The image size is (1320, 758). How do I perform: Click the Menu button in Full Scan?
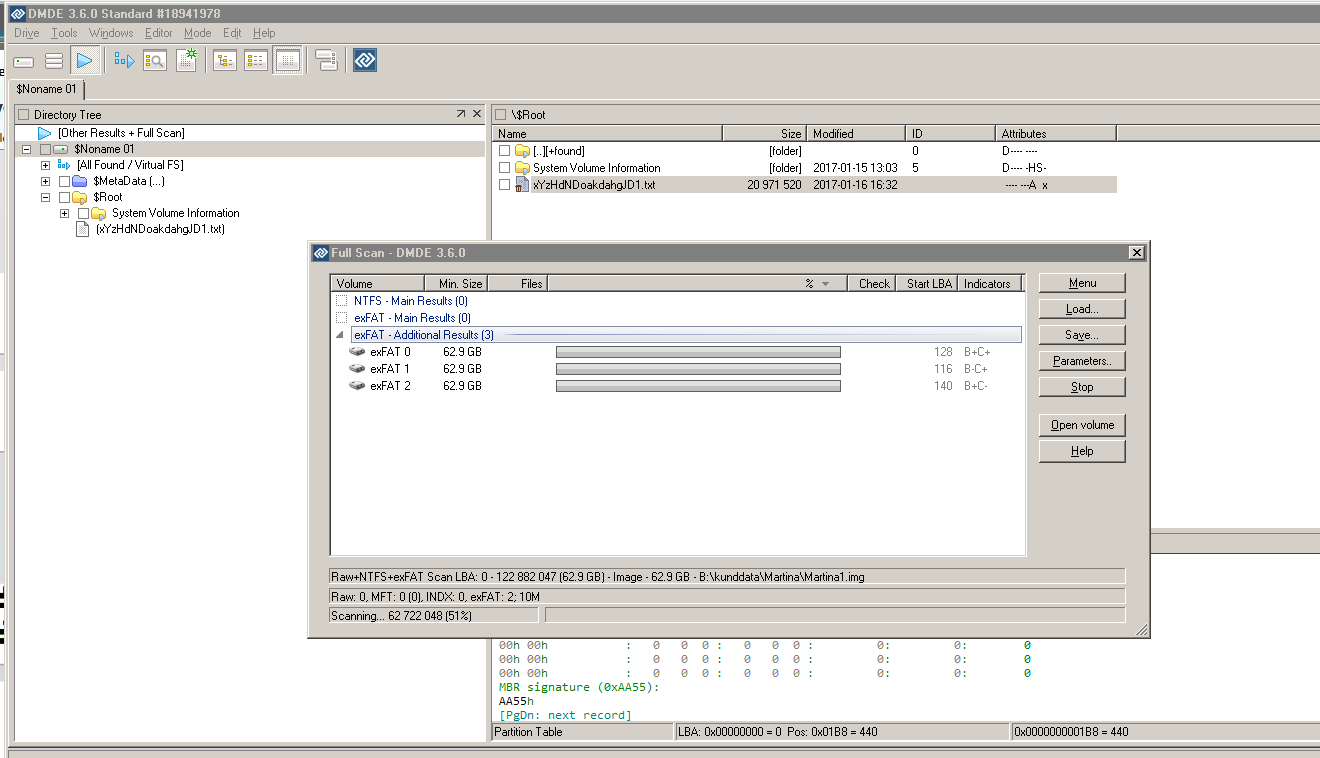[x=1082, y=283]
